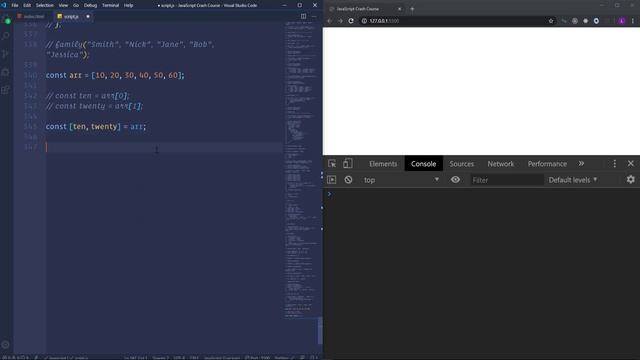Click the browser Back arrow
The height and width of the screenshot is (360, 640).
(330, 21)
